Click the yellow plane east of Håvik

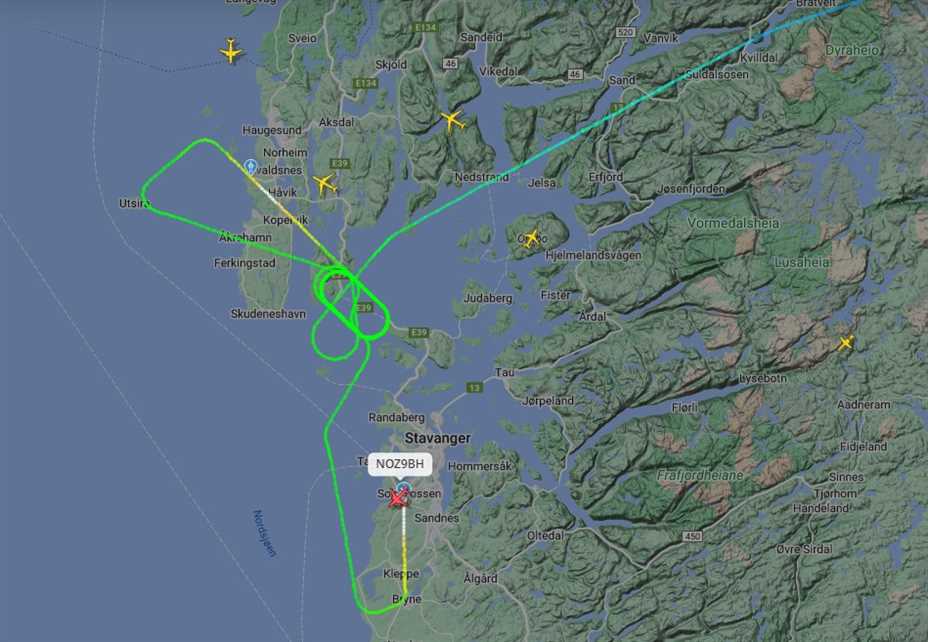tap(324, 184)
